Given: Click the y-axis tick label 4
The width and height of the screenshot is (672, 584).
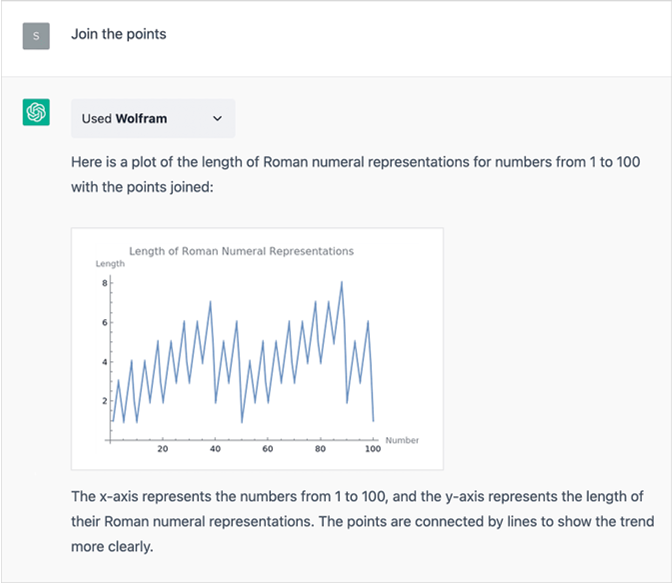Looking at the screenshot, I should (x=103, y=362).
